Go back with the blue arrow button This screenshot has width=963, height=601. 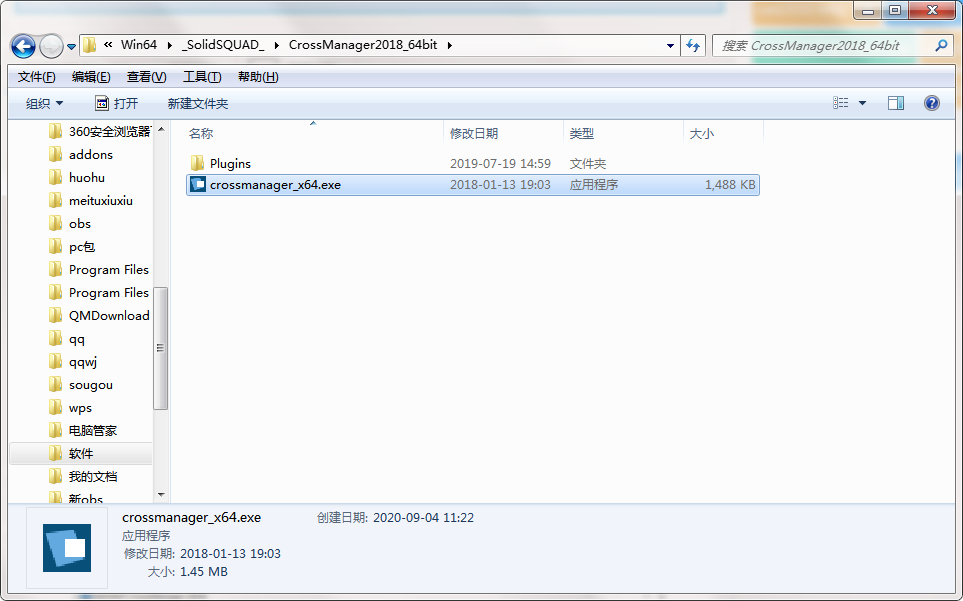coord(23,46)
